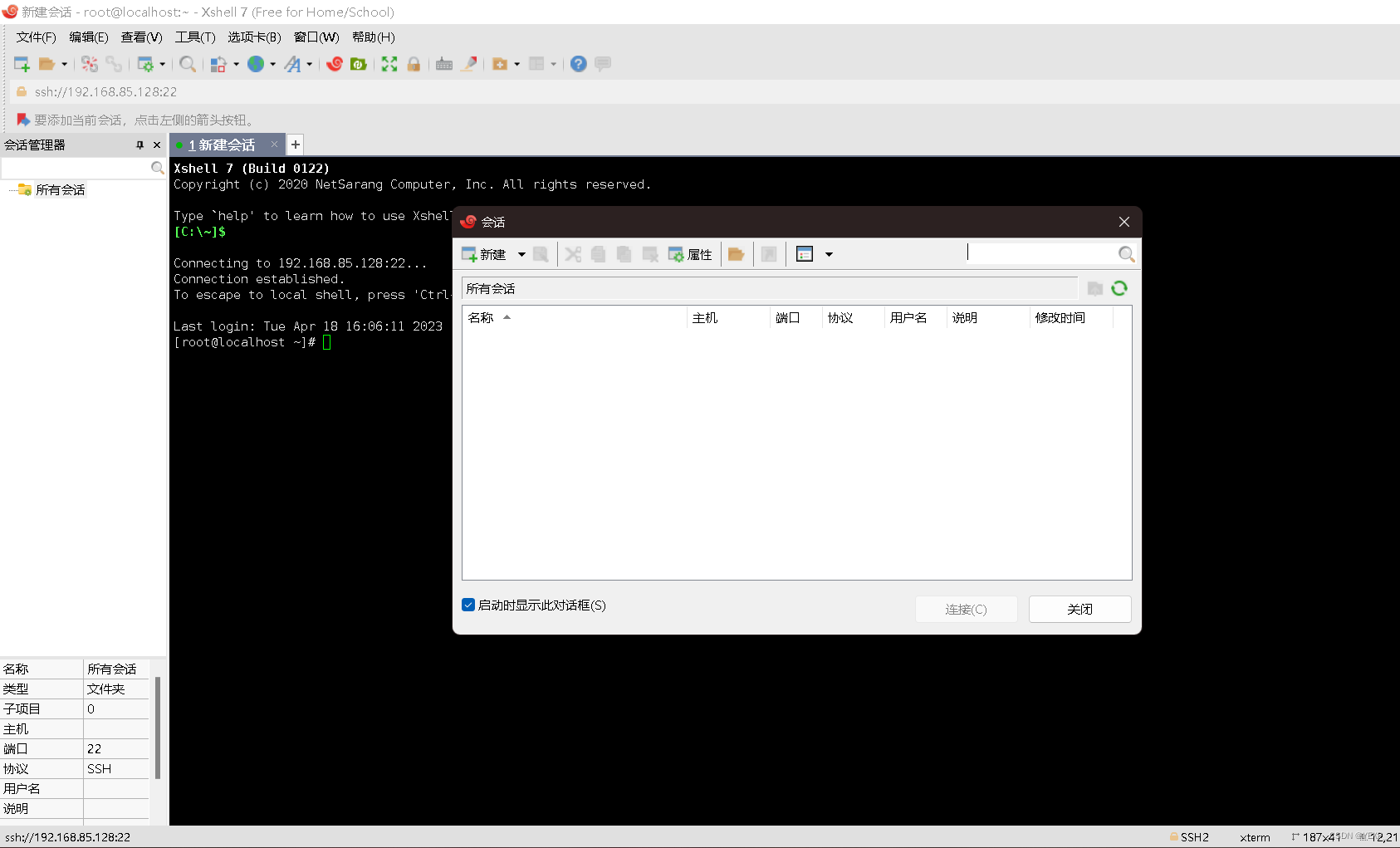Toggle full screen mode via toolbar icon
This screenshot has width=1400, height=848.
coord(389,64)
